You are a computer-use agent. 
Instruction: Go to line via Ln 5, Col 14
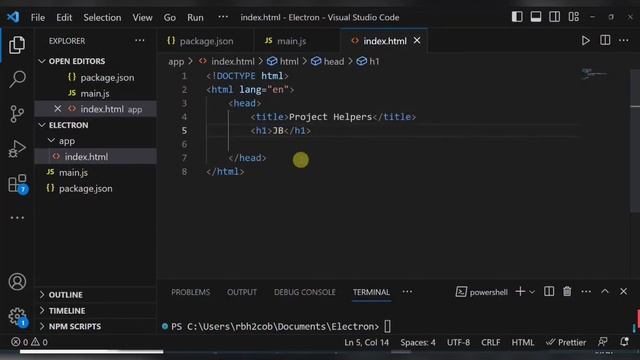(367, 342)
